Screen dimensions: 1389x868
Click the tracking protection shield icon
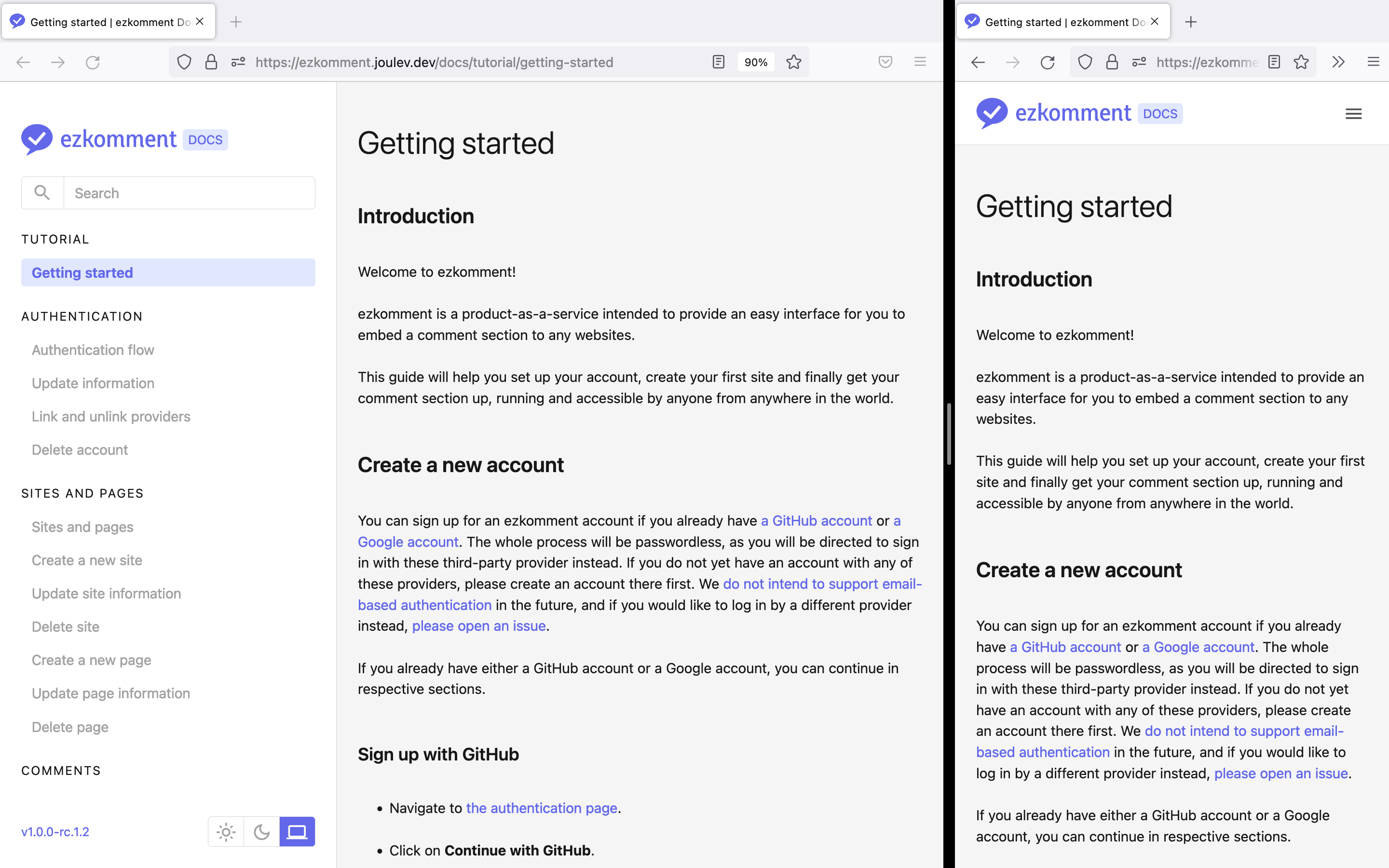(184, 62)
